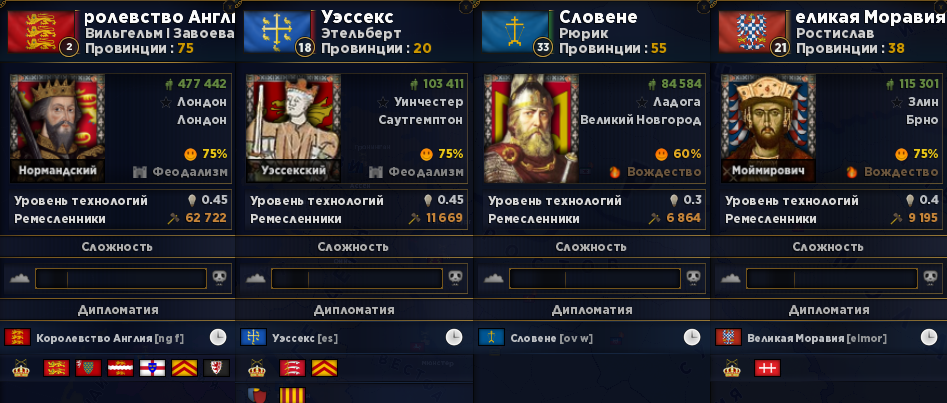The height and width of the screenshot is (403, 947).
Task: Click the crown icon under Великая Моравия diplomacy
Action: (x=733, y=368)
